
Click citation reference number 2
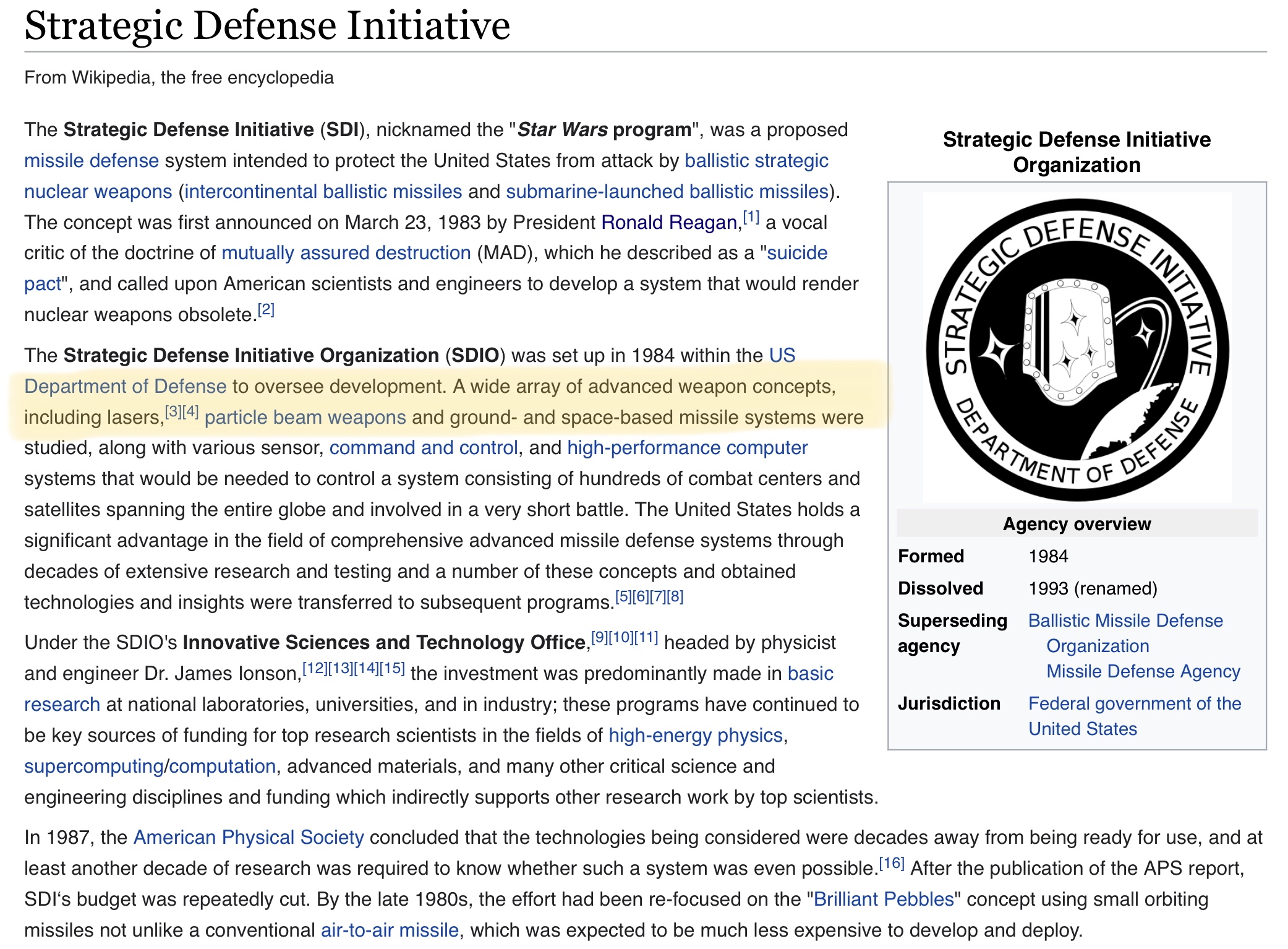tap(266, 310)
